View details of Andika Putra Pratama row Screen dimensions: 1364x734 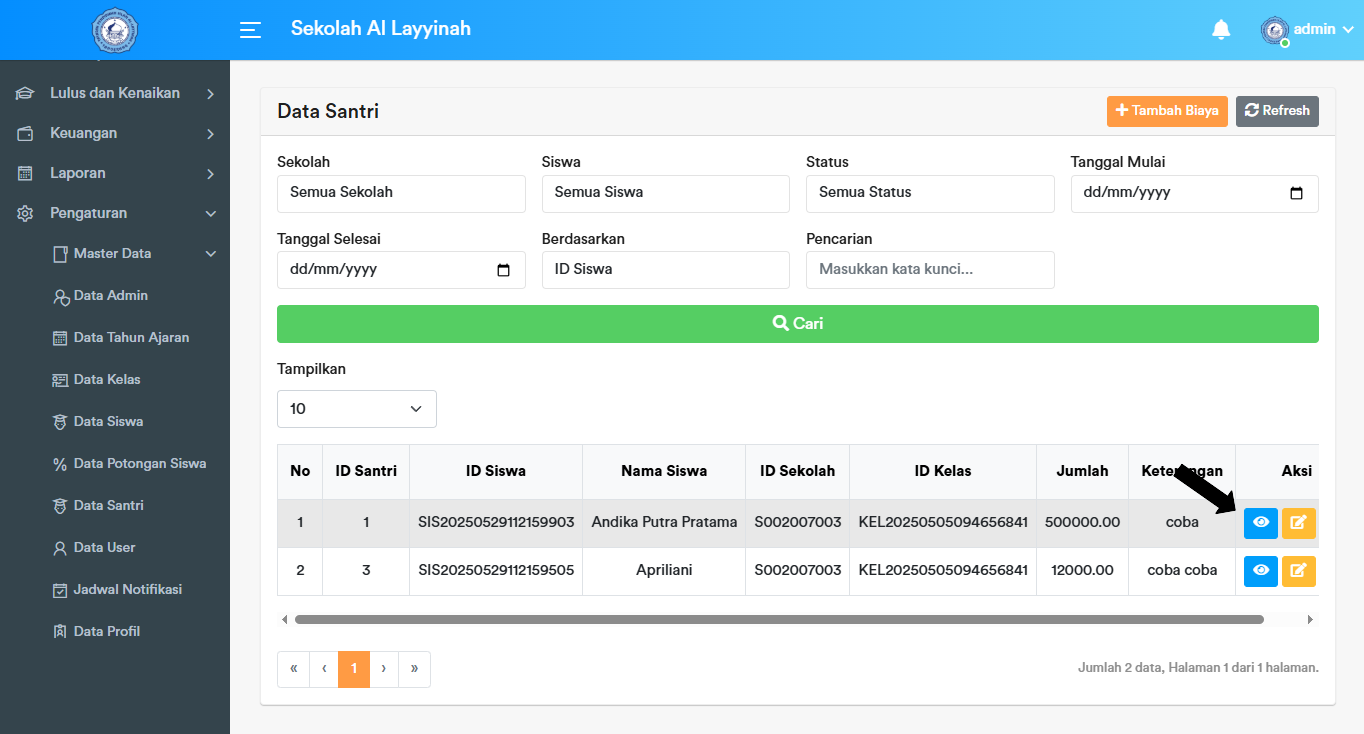pos(1260,523)
